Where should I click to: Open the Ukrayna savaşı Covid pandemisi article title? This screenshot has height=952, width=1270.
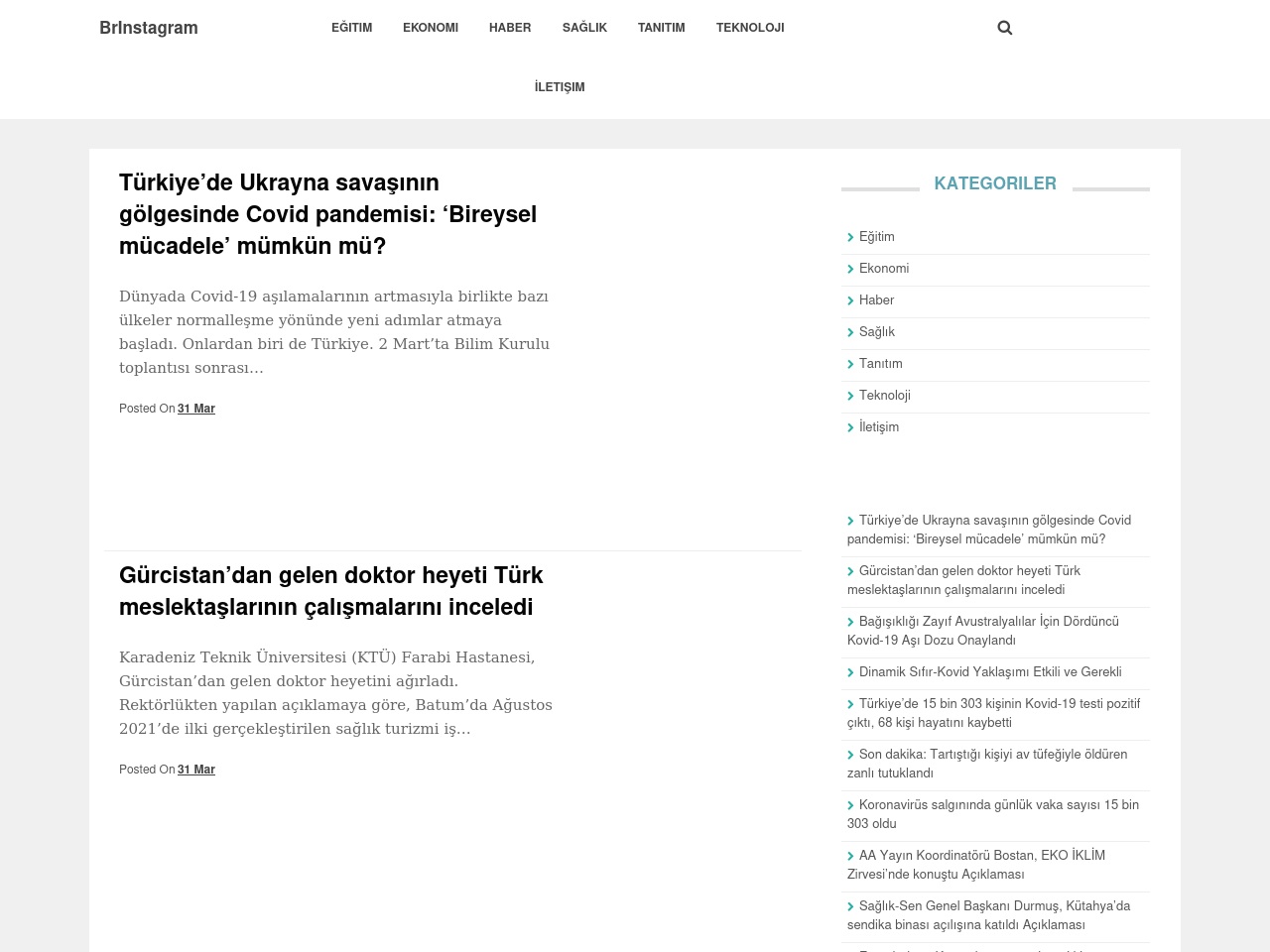click(x=327, y=214)
